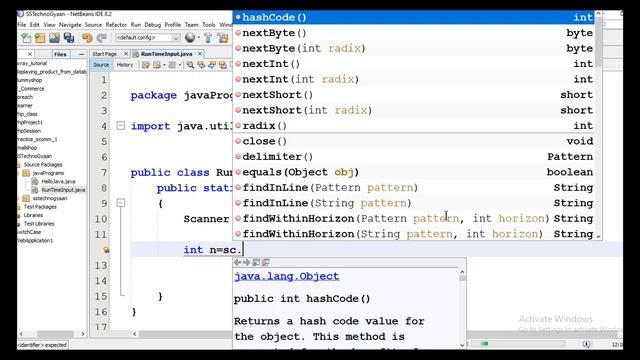Viewport: 640px width, 360px height.
Task: Minimize the projects panel group
Action: [x=81, y=54]
